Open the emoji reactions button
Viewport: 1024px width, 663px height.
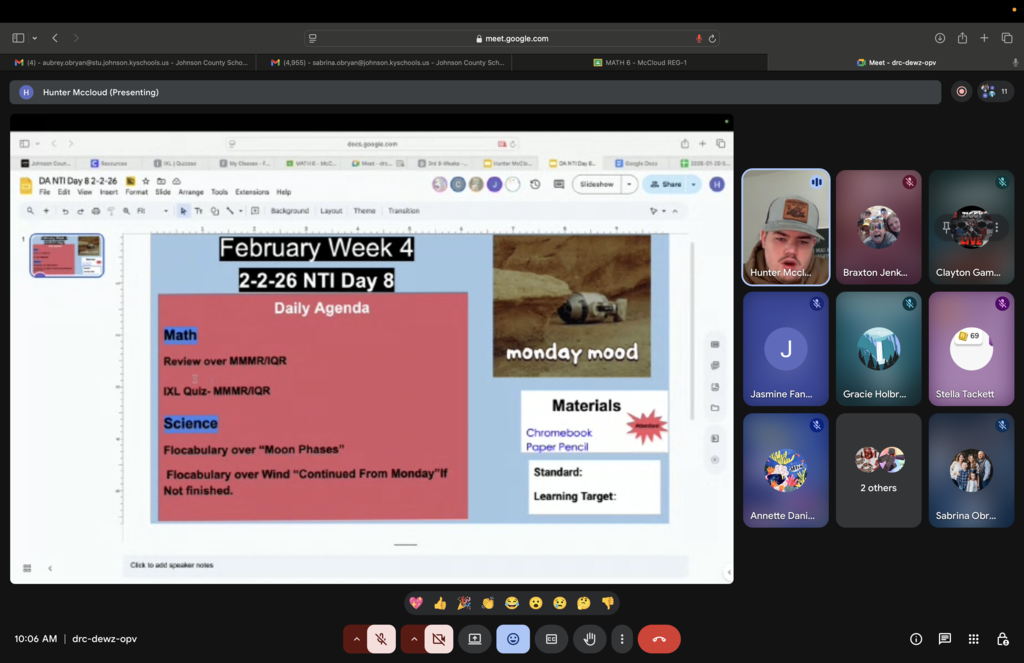coord(513,639)
